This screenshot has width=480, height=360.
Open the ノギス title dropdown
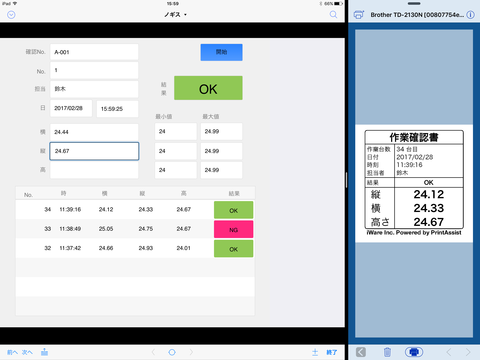point(175,15)
